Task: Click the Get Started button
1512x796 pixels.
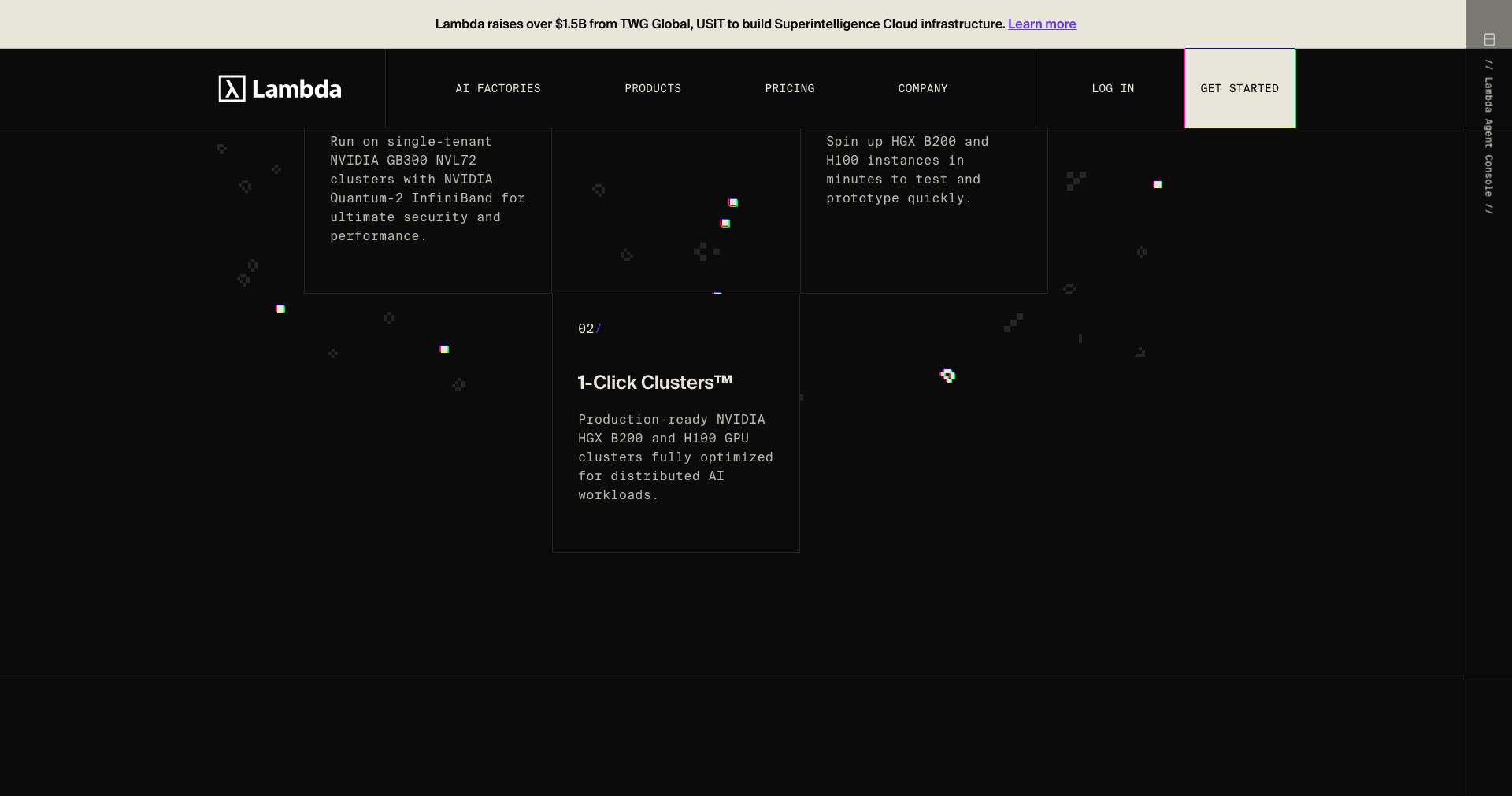Action: (x=1240, y=88)
